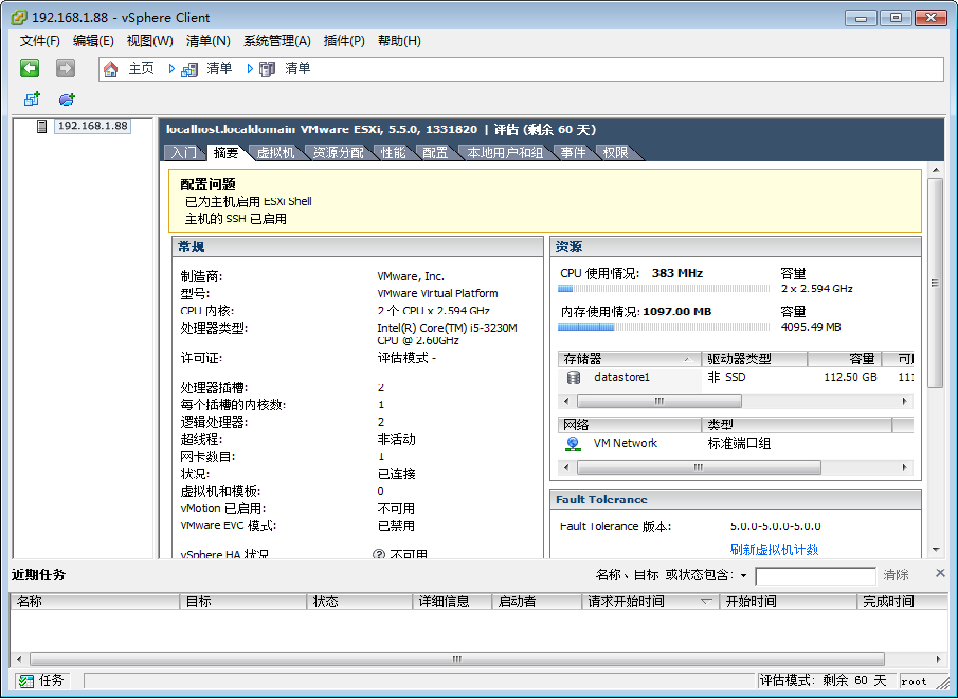Click the 名称 tasks column header
This screenshot has width=958, height=699.
pos(95,601)
